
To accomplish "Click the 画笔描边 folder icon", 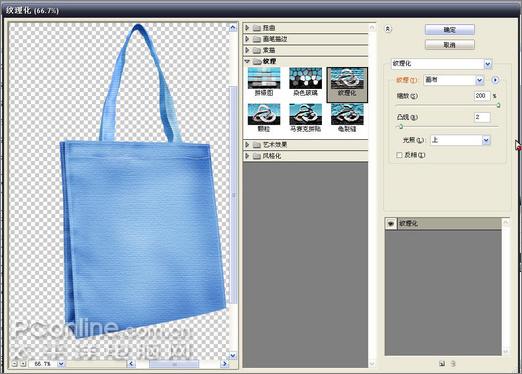I will [257, 39].
